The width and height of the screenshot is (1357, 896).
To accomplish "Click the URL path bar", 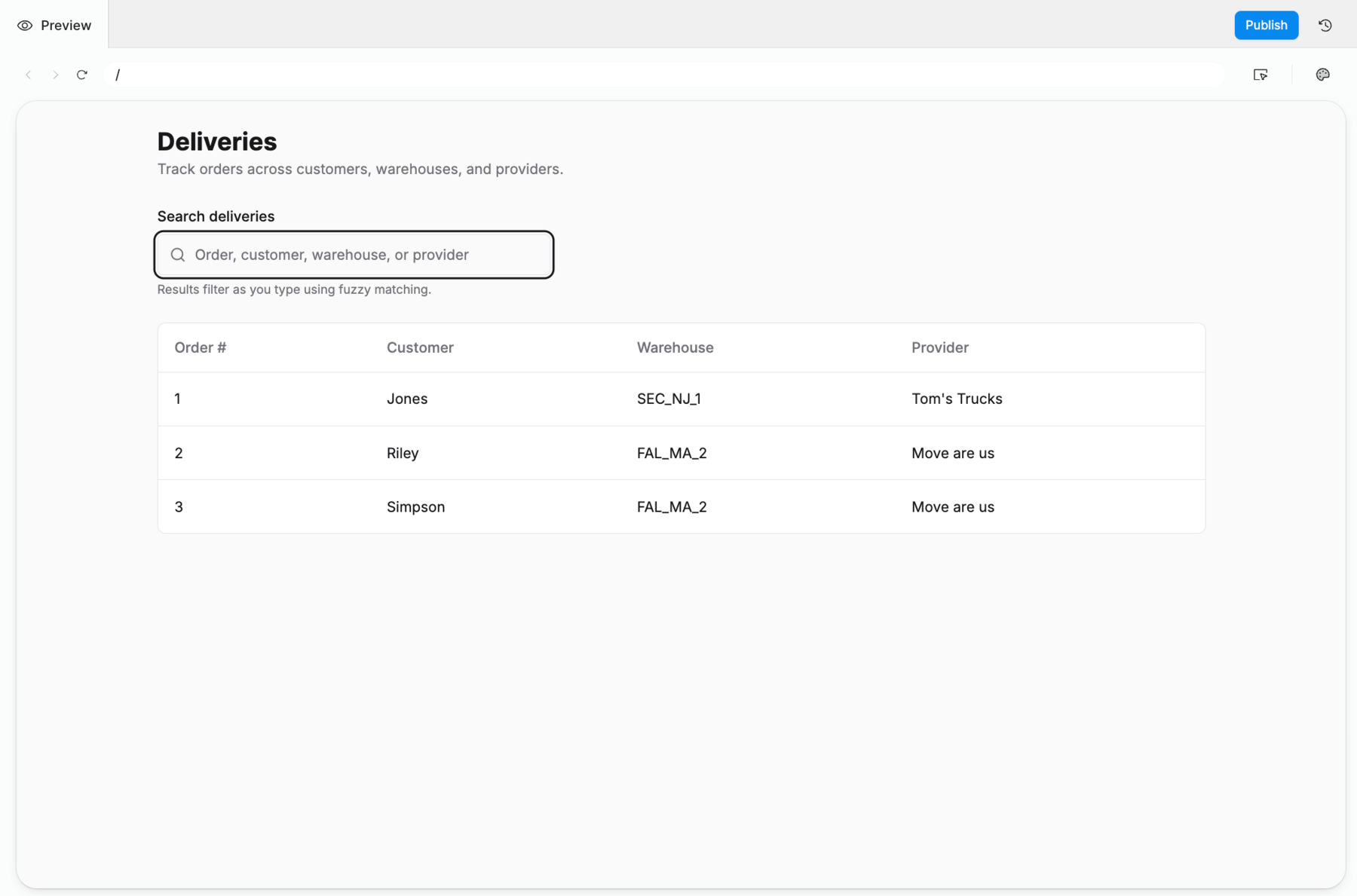I will coord(663,75).
